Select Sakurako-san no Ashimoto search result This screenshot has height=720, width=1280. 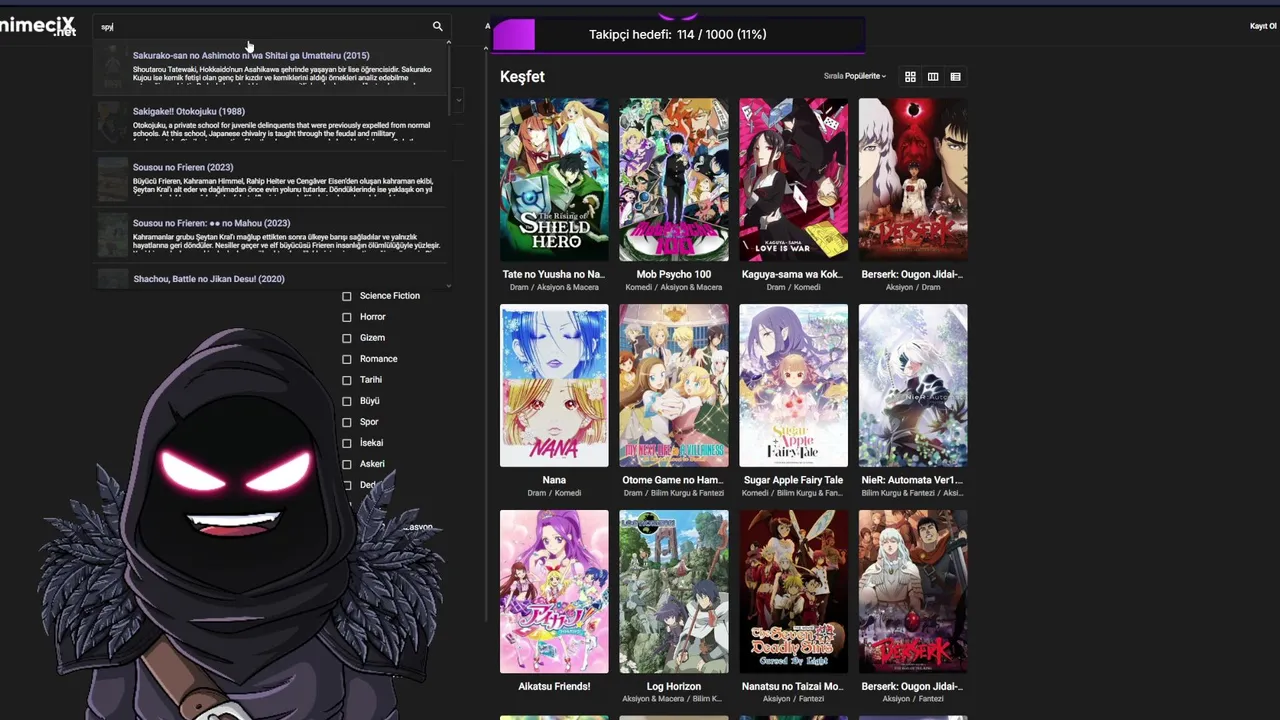[x=270, y=68]
